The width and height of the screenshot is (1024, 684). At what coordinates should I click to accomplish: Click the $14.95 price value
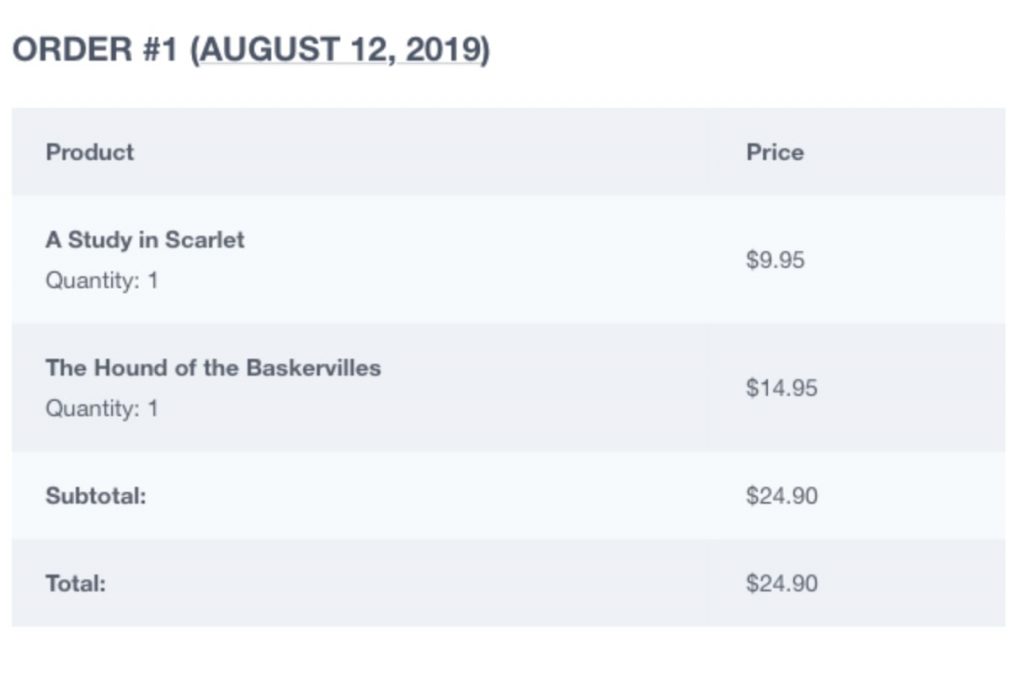782,388
